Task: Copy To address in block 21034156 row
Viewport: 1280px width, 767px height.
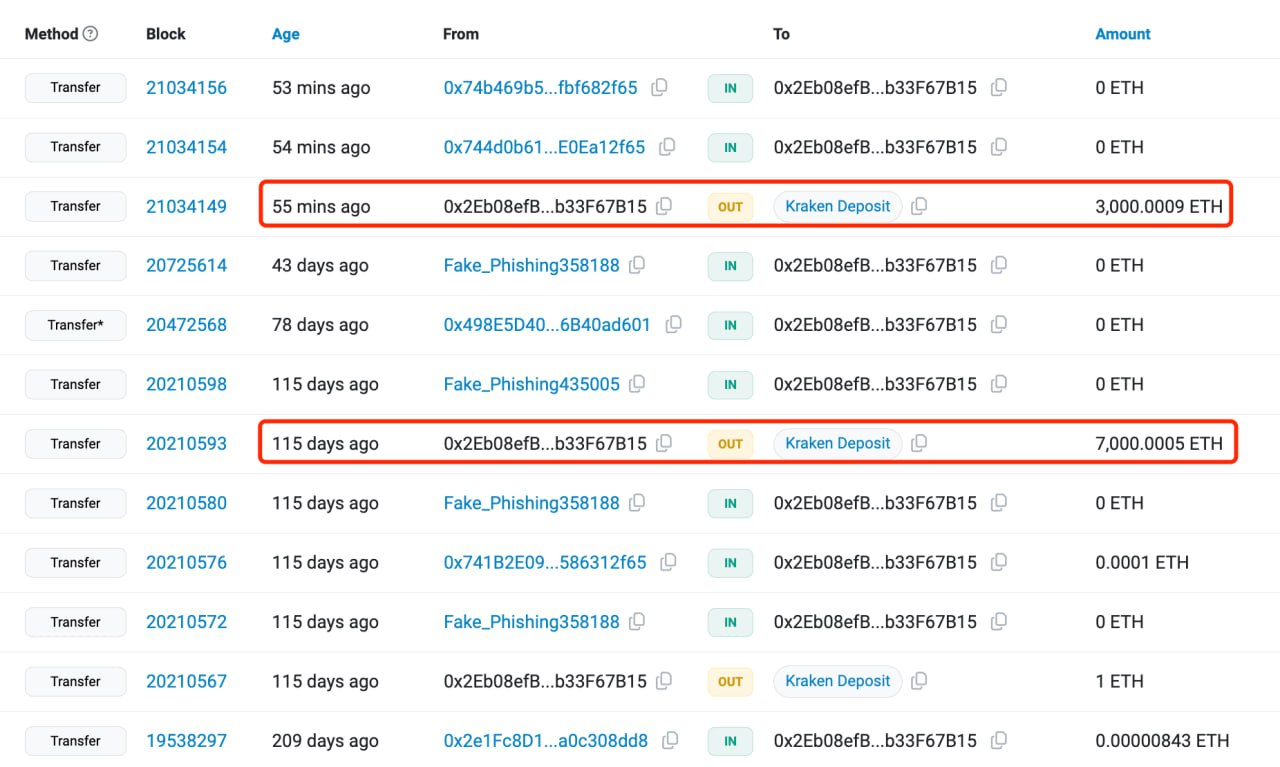Action: click(x=998, y=88)
